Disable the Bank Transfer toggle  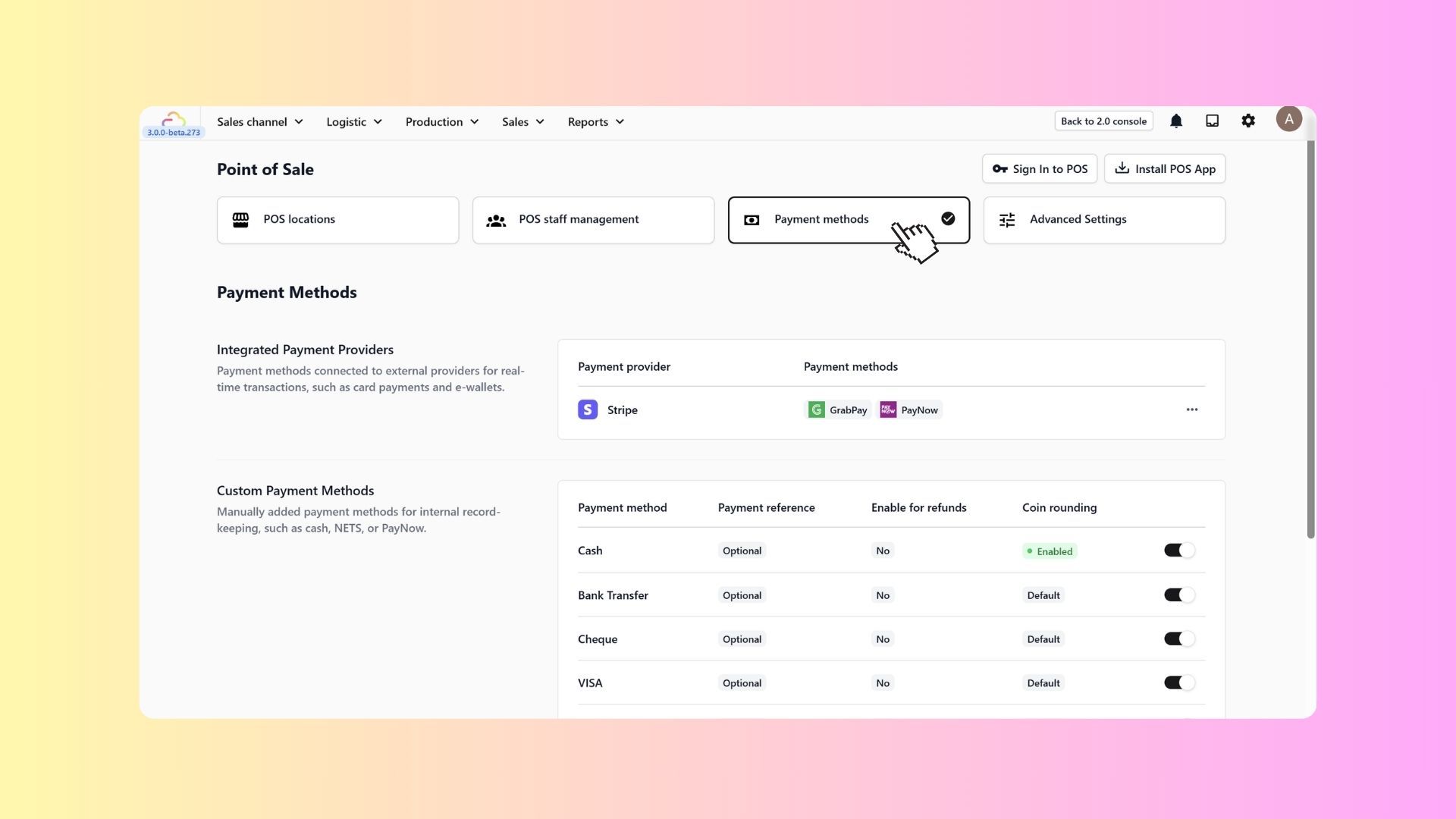[x=1179, y=595]
